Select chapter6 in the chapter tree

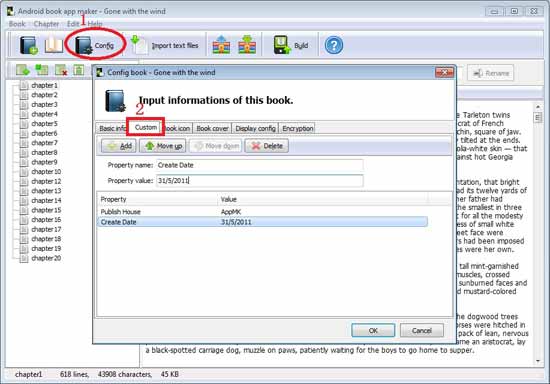[44, 133]
